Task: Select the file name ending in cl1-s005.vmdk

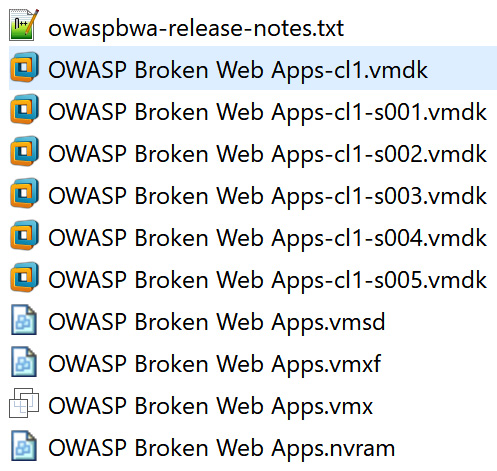Action: point(268,280)
